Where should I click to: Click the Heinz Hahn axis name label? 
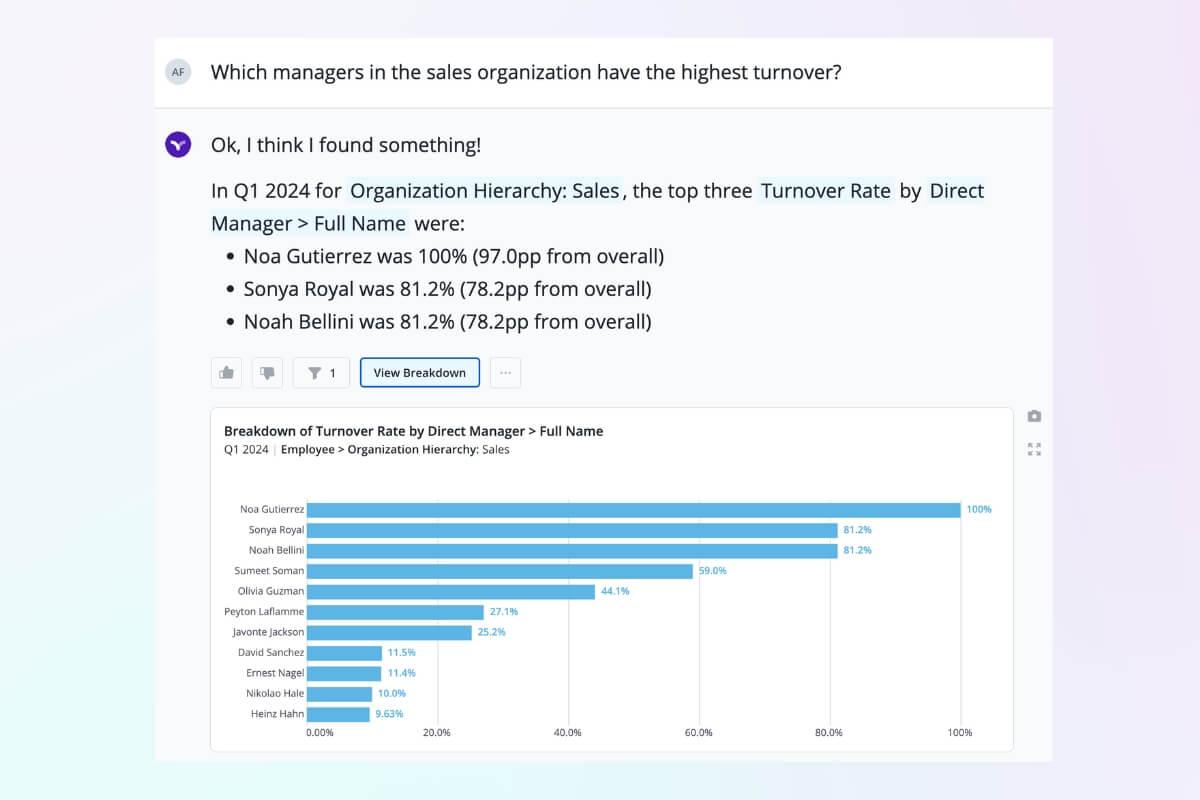point(277,714)
